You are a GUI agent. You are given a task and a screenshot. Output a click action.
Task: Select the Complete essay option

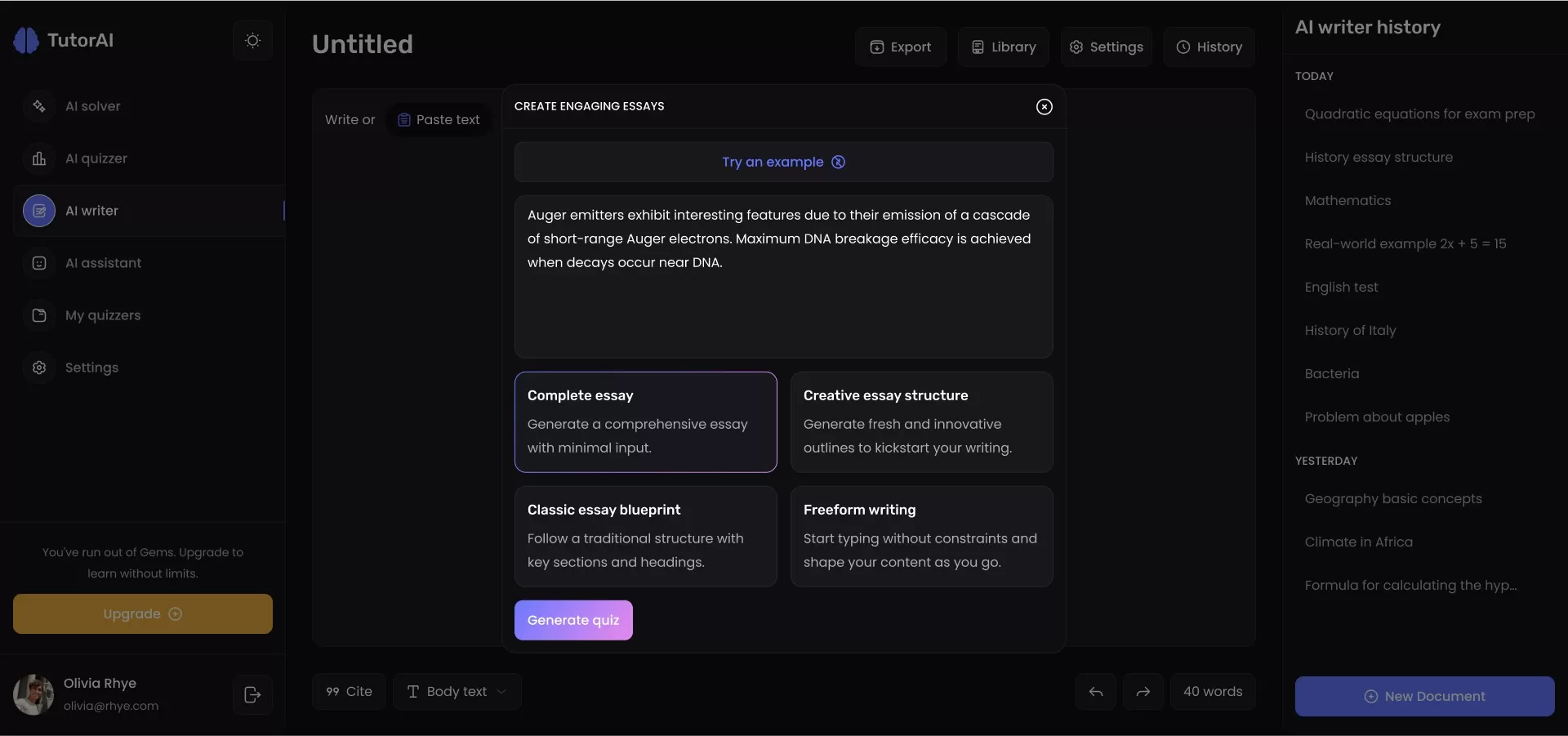tap(645, 422)
